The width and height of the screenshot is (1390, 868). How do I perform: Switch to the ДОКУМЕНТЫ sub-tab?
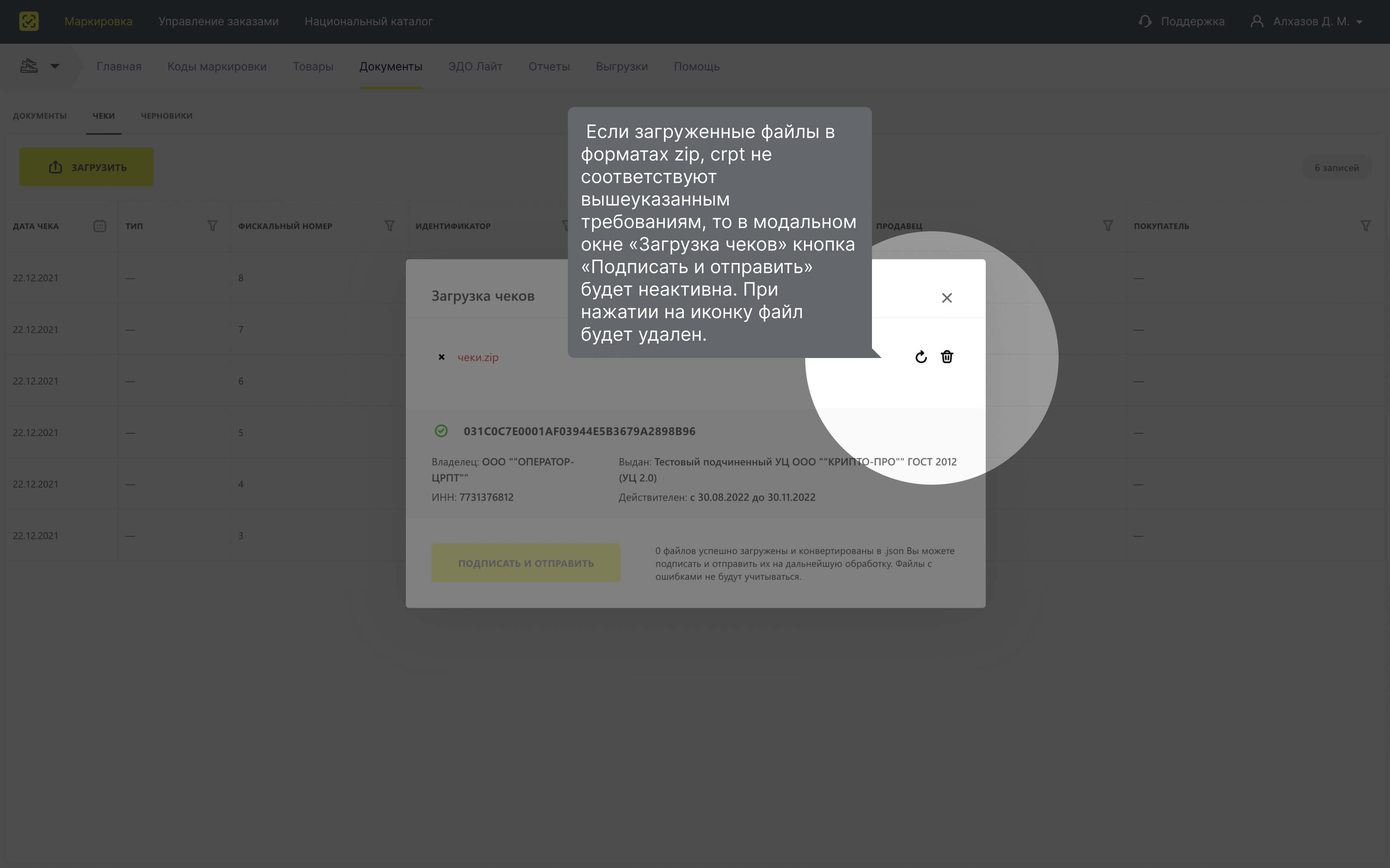click(x=39, y=115)
